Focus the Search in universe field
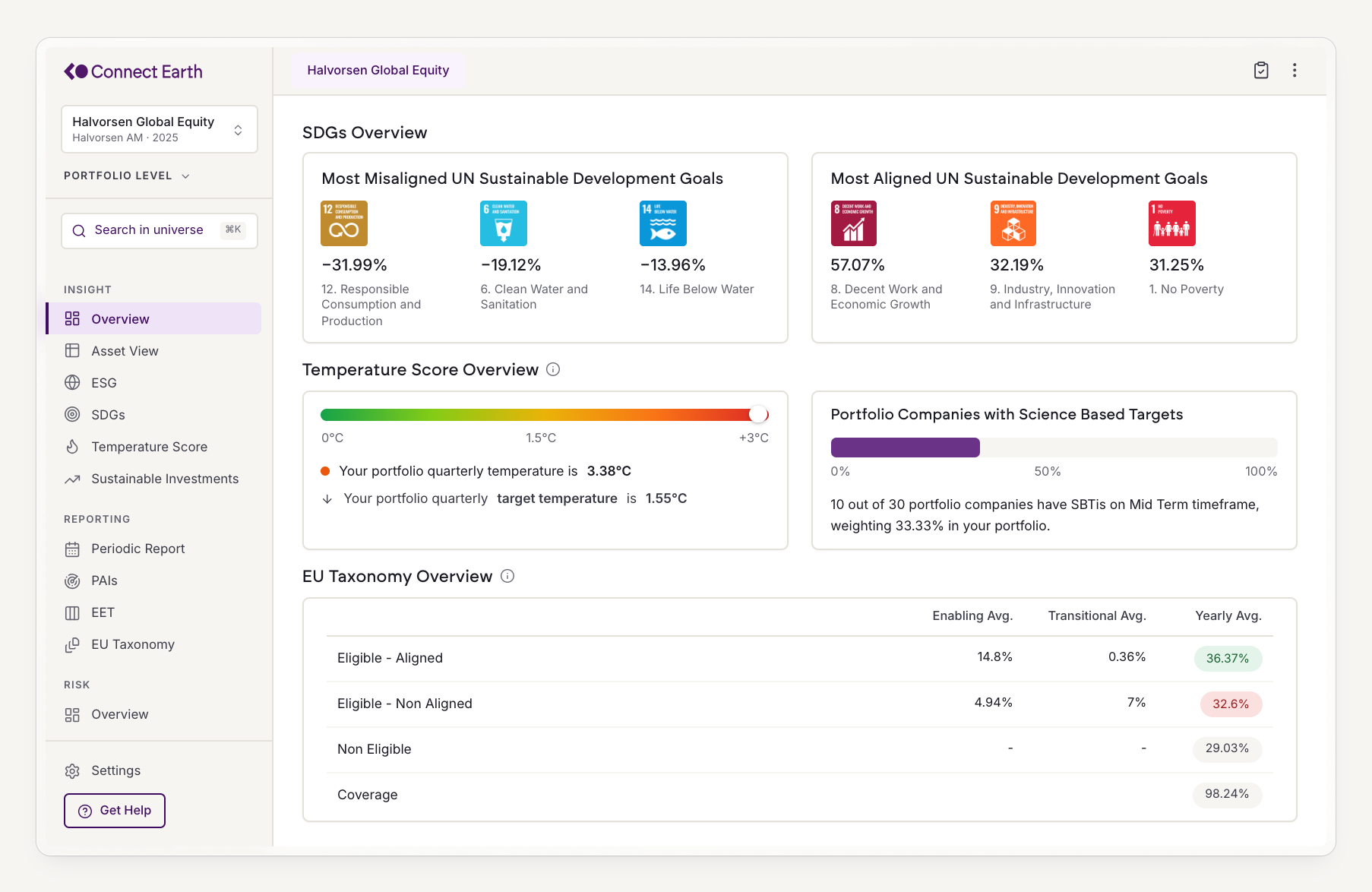 click(160, 230)
